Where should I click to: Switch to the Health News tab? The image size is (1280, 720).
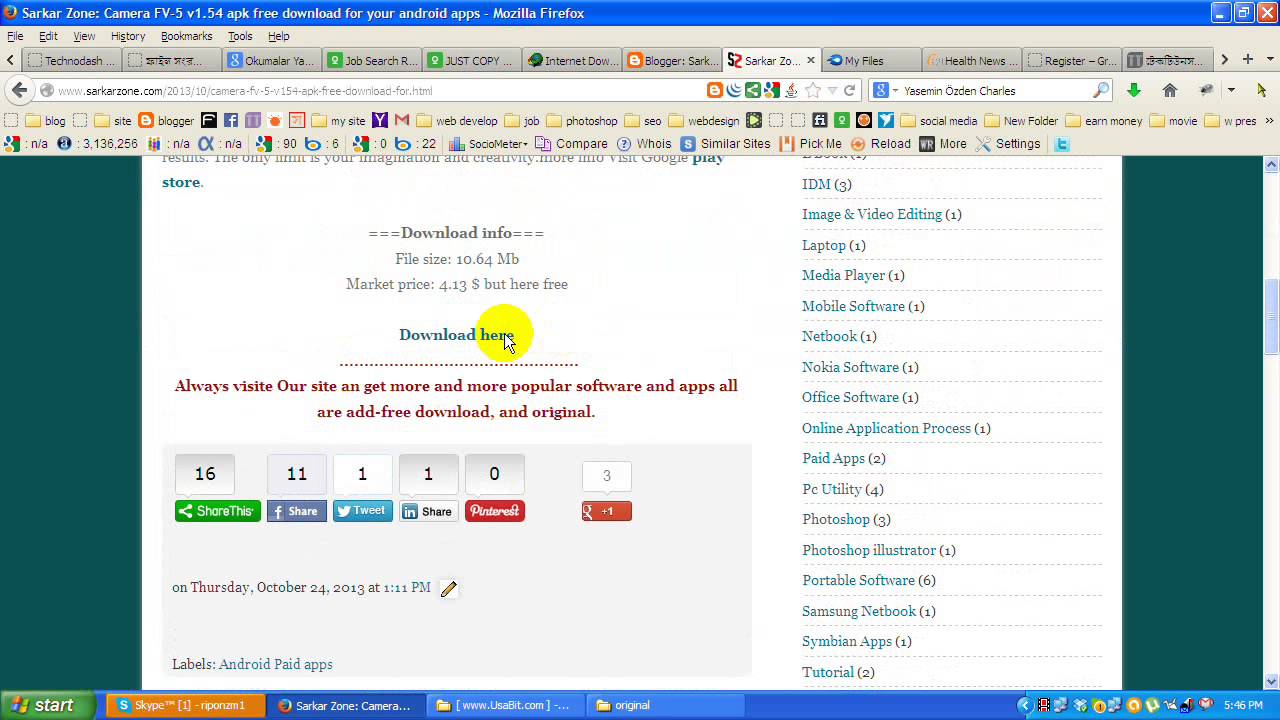(972, 60)
